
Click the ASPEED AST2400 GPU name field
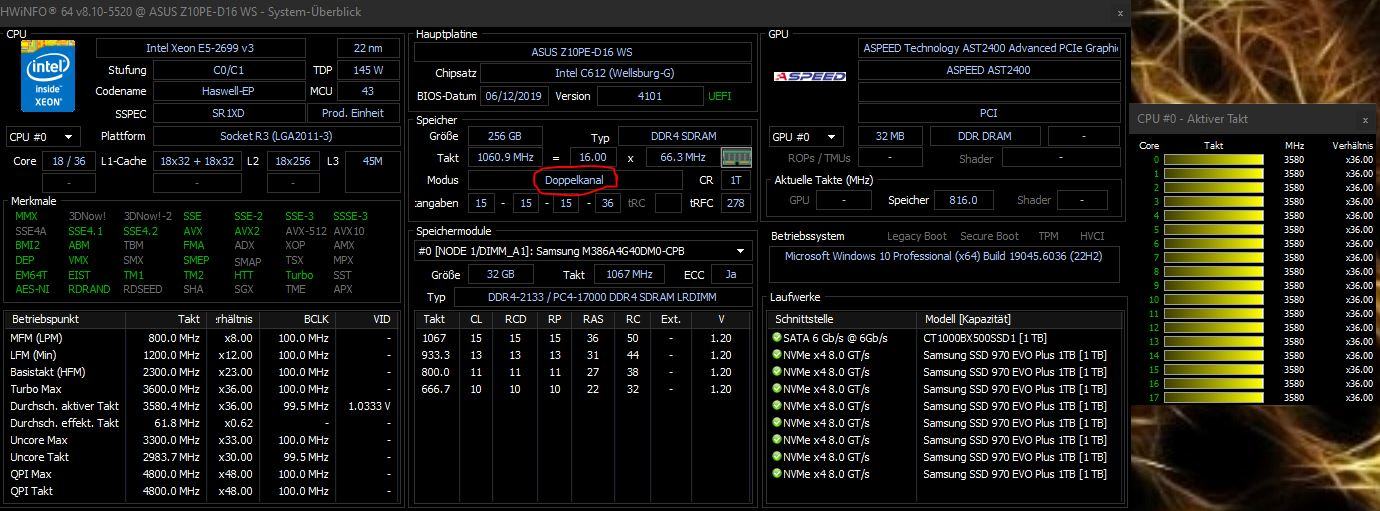988,70
